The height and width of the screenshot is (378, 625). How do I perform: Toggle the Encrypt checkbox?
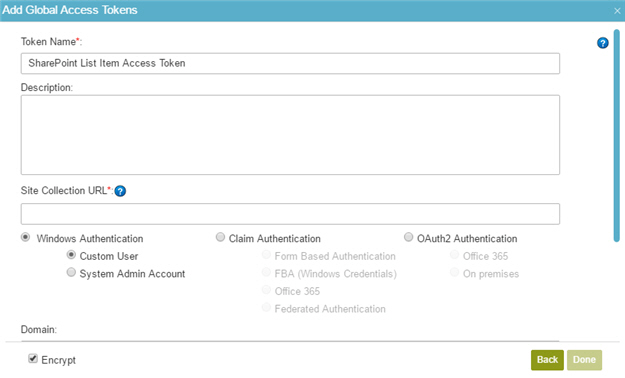tap(33, 358)
